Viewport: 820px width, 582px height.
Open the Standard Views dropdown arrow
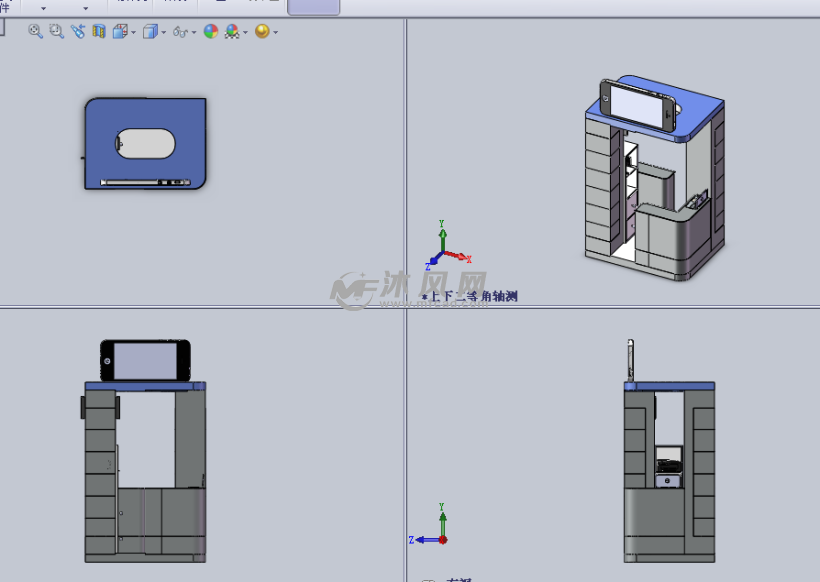(x=131, y=31)
